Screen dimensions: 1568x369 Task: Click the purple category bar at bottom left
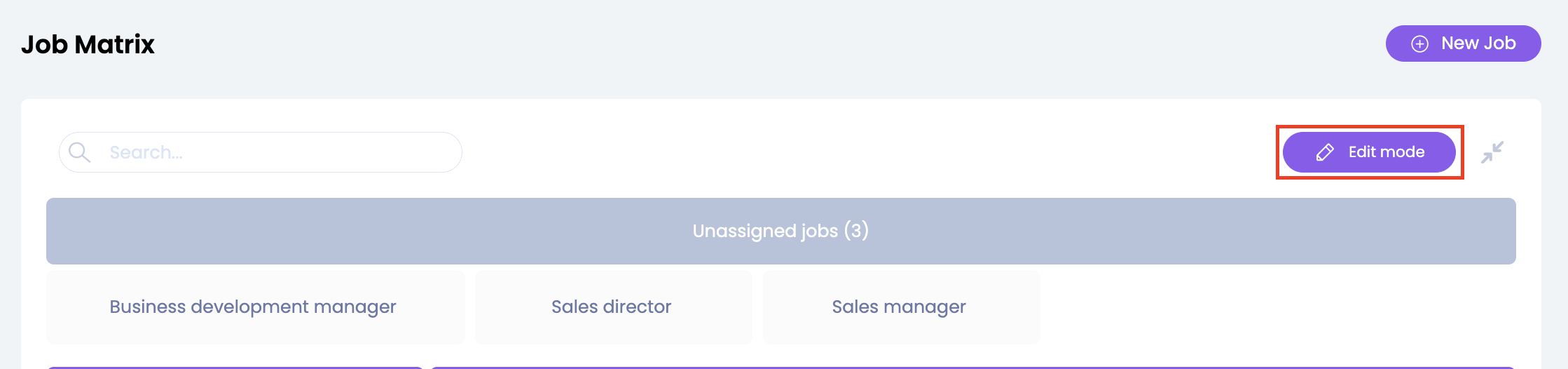(235, 367)
